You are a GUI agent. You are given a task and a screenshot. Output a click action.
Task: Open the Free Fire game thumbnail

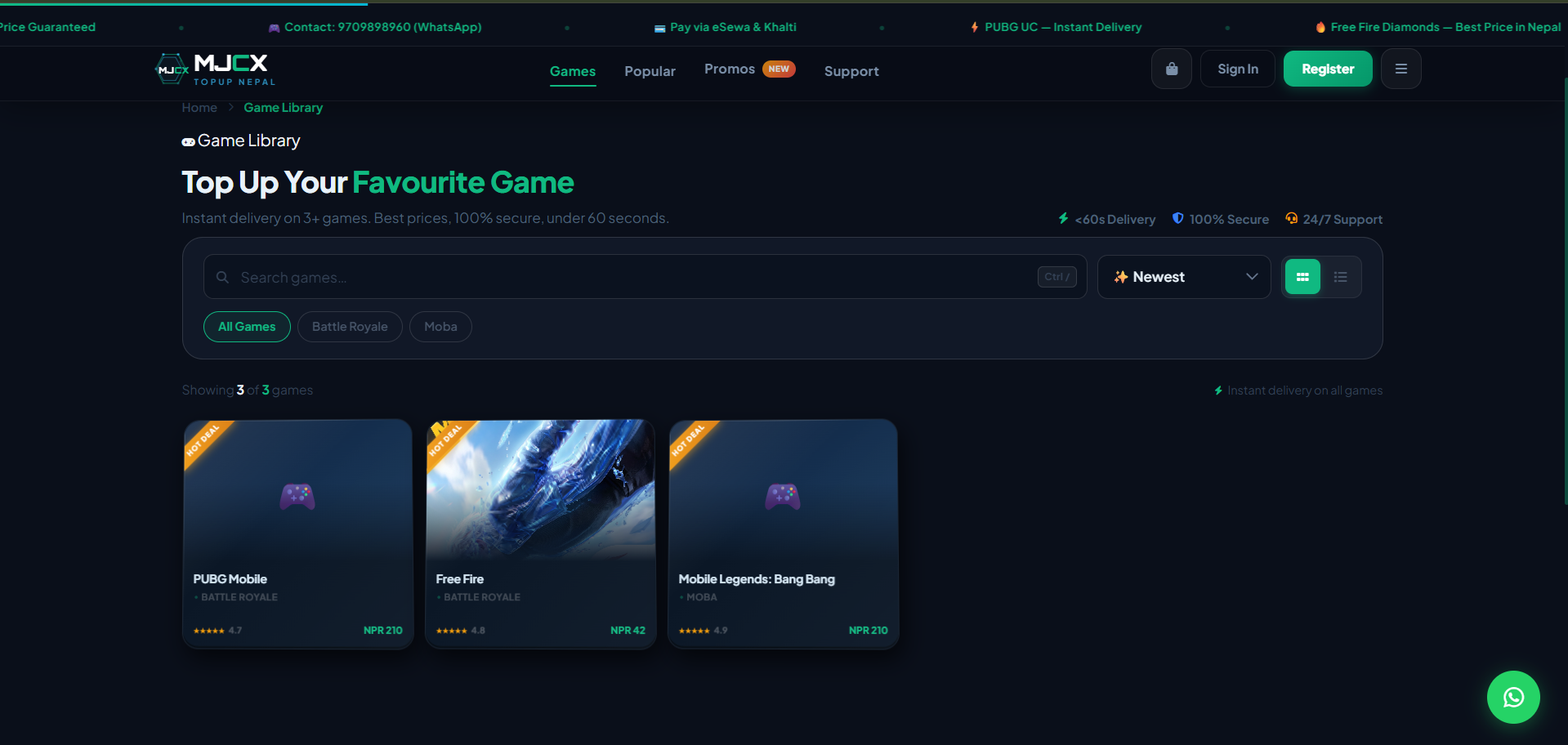(x=540, y=489)
